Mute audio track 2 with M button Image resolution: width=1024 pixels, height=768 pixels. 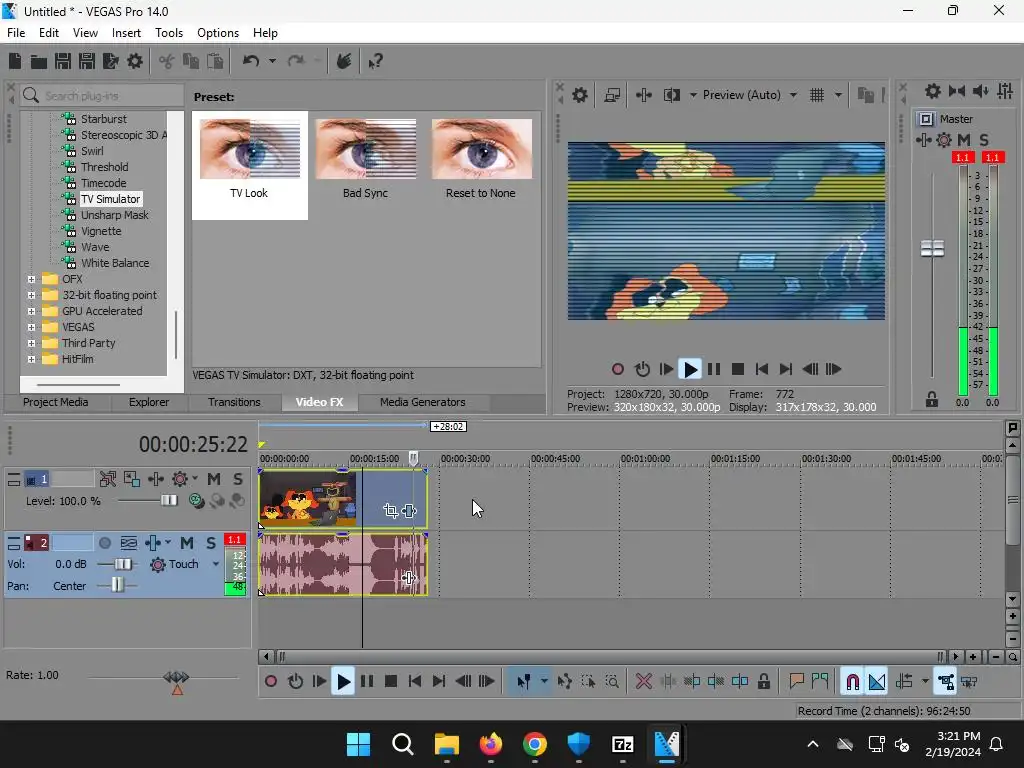pyautogui.click(x=187, y=543)
